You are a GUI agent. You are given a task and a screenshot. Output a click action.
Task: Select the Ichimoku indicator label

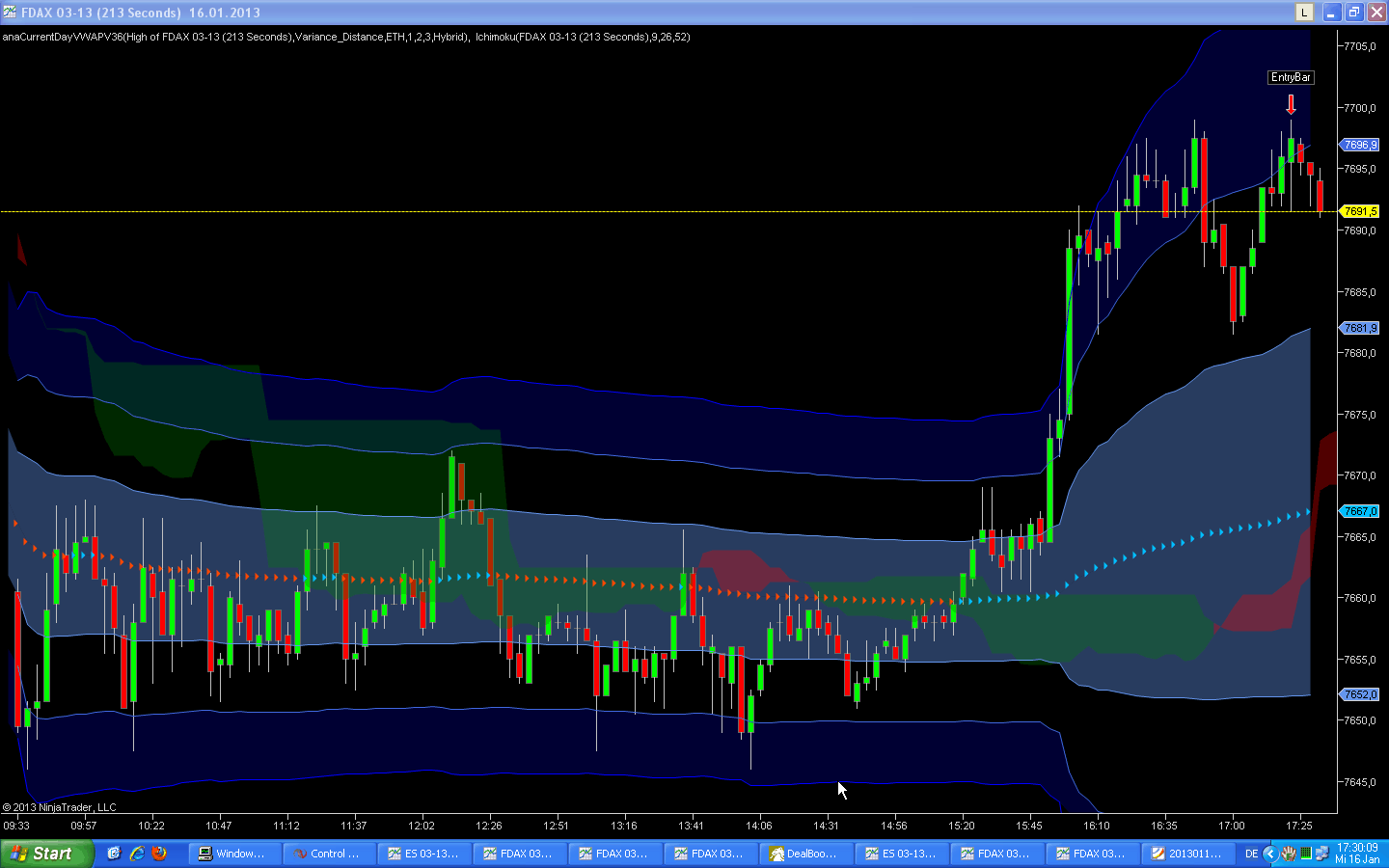583,37
